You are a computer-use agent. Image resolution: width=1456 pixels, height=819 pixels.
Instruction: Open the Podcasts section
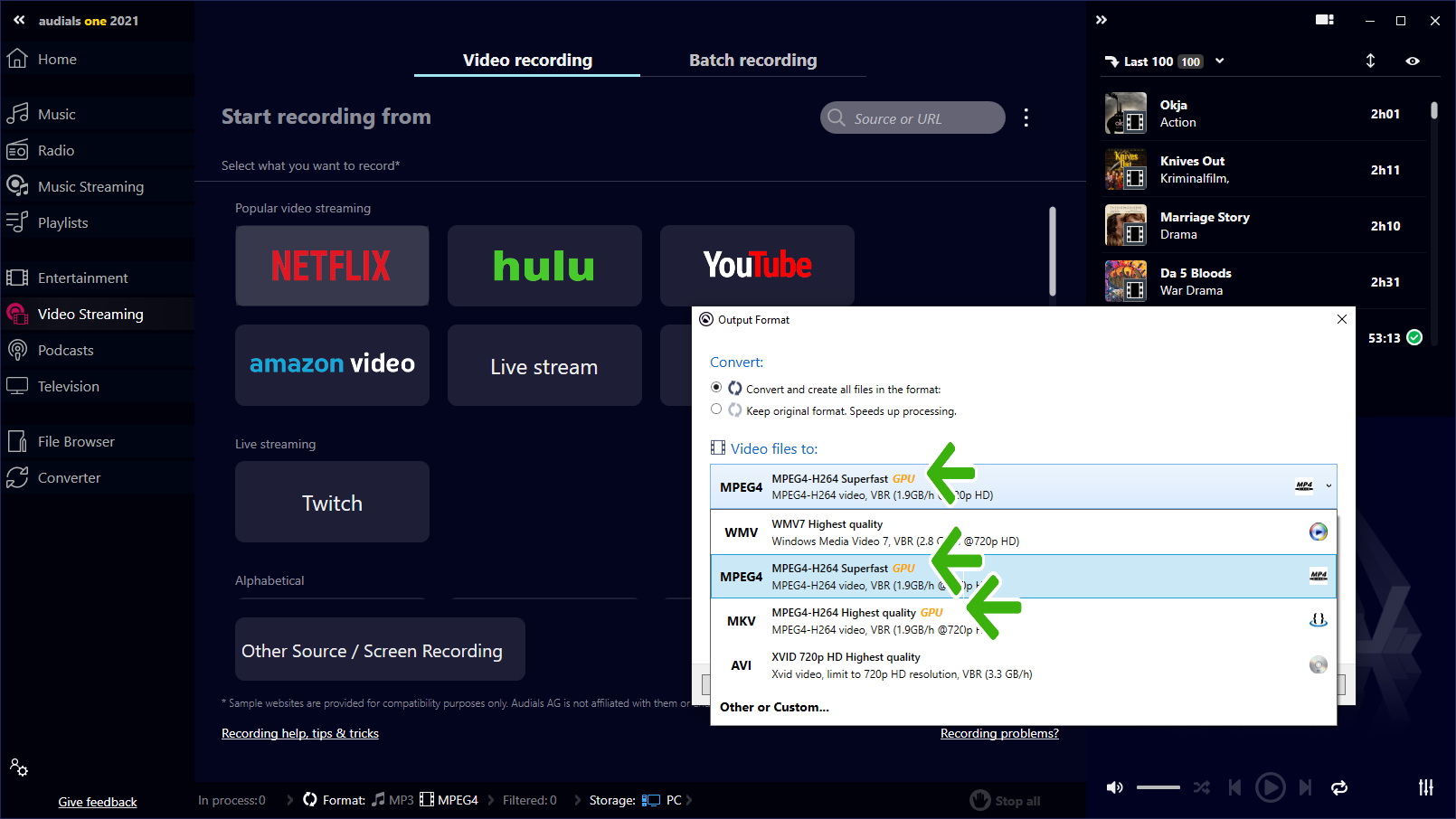click(x=65, y=350)
